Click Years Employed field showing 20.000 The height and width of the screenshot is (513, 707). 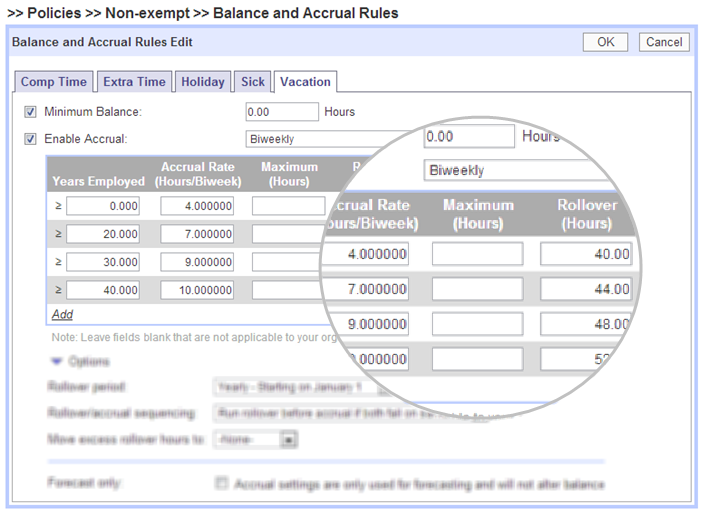[x=104, y=233]
